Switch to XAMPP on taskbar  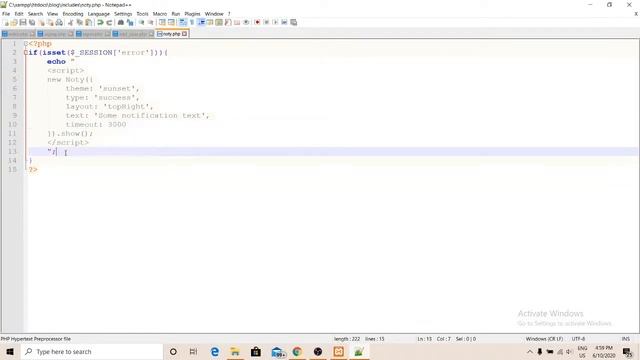pos(338,351)
